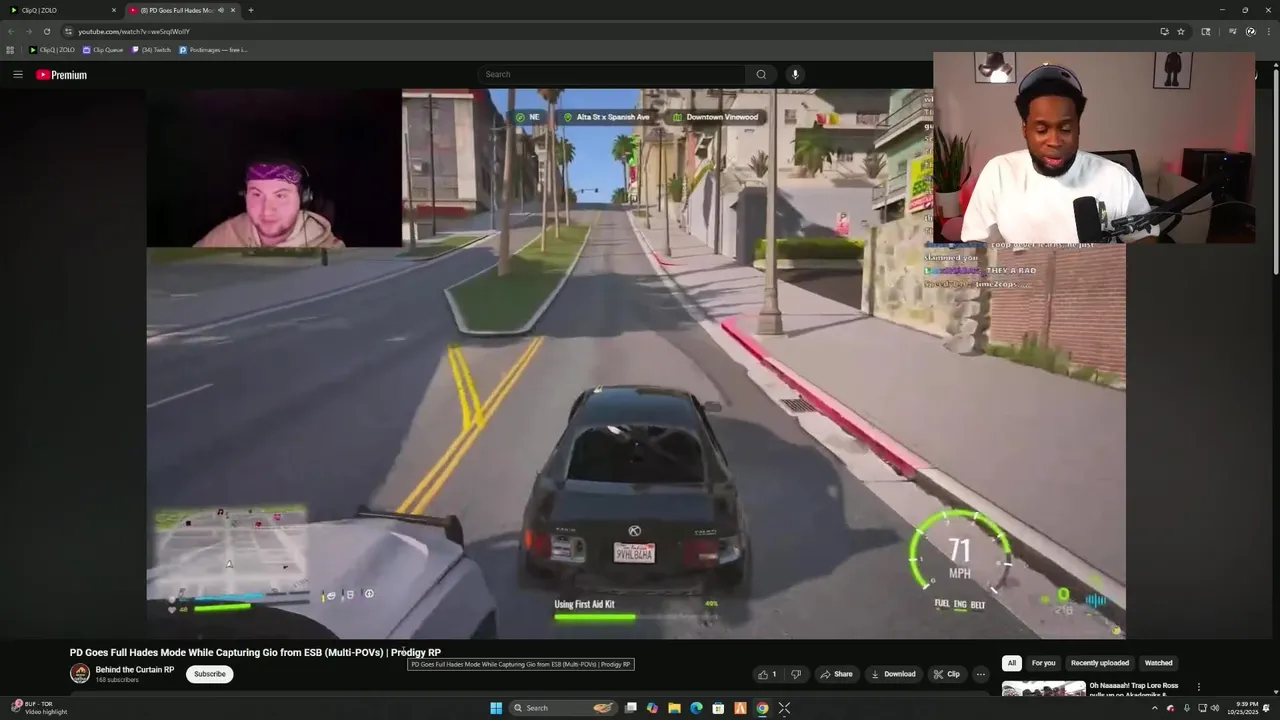Subscribe to Behind the Curtain RP
Viewport: 1280px width, 720px height.
pos(209,674)
